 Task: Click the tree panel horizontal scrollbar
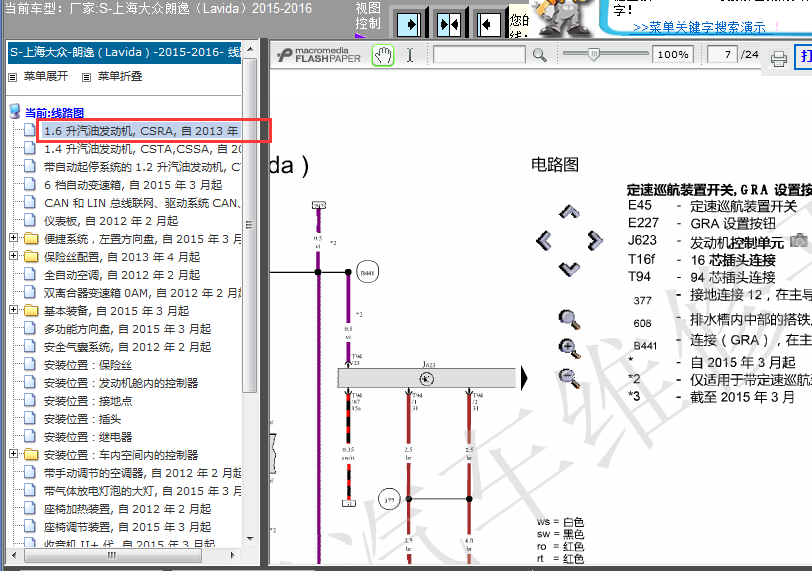112,555
